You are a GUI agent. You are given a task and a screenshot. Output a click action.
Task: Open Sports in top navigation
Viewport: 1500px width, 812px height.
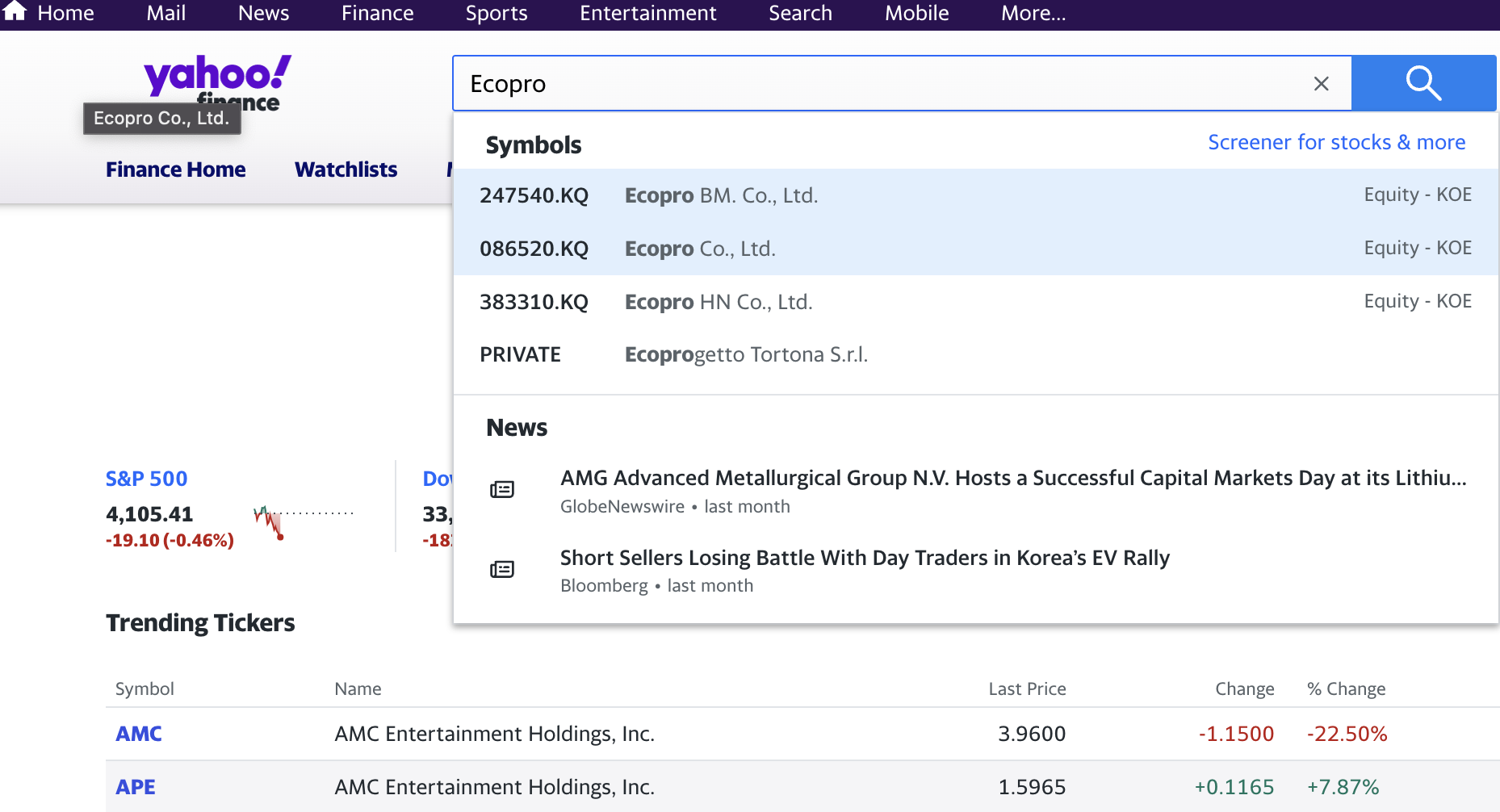click(497, 14)
